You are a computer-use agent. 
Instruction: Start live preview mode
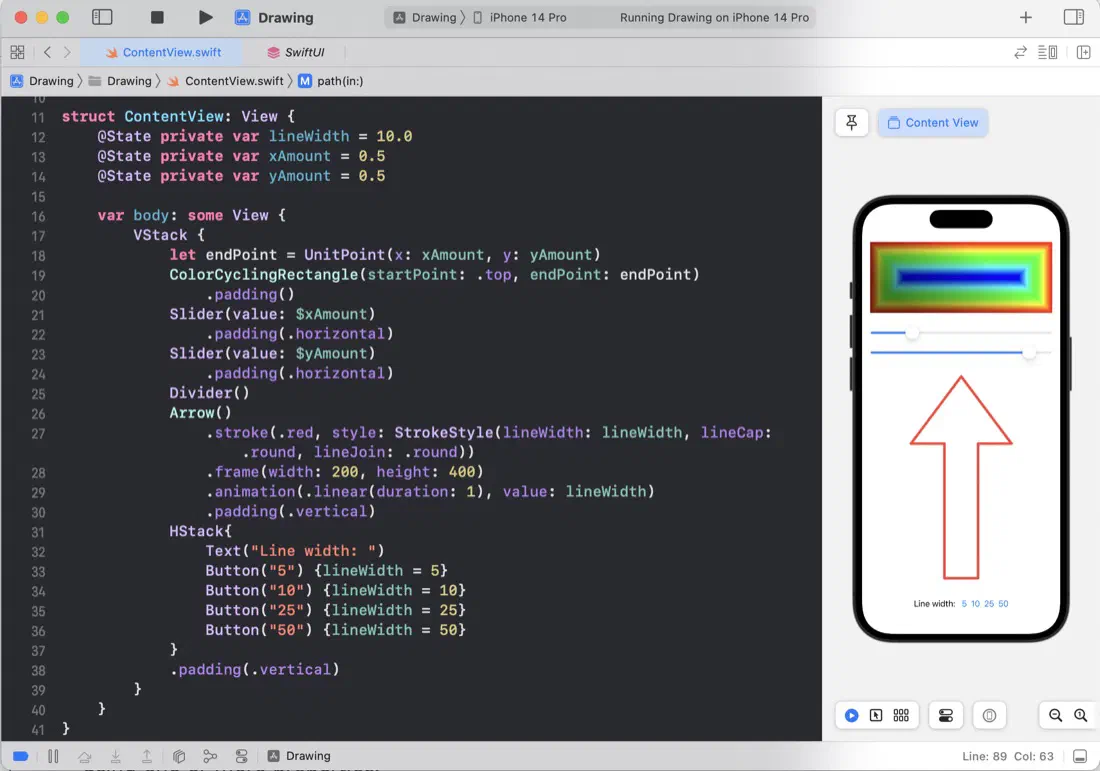click(851, 716)
